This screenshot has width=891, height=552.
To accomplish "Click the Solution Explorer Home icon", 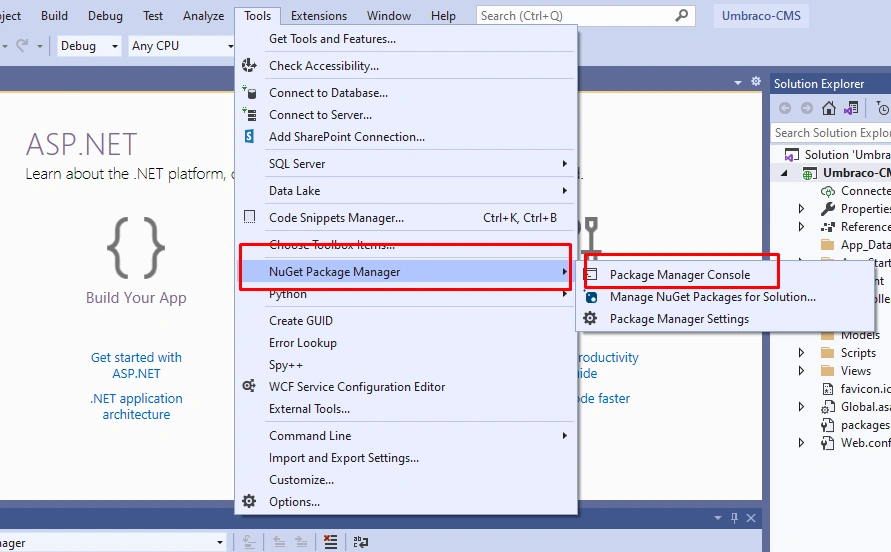I will [x=828, y=108].
